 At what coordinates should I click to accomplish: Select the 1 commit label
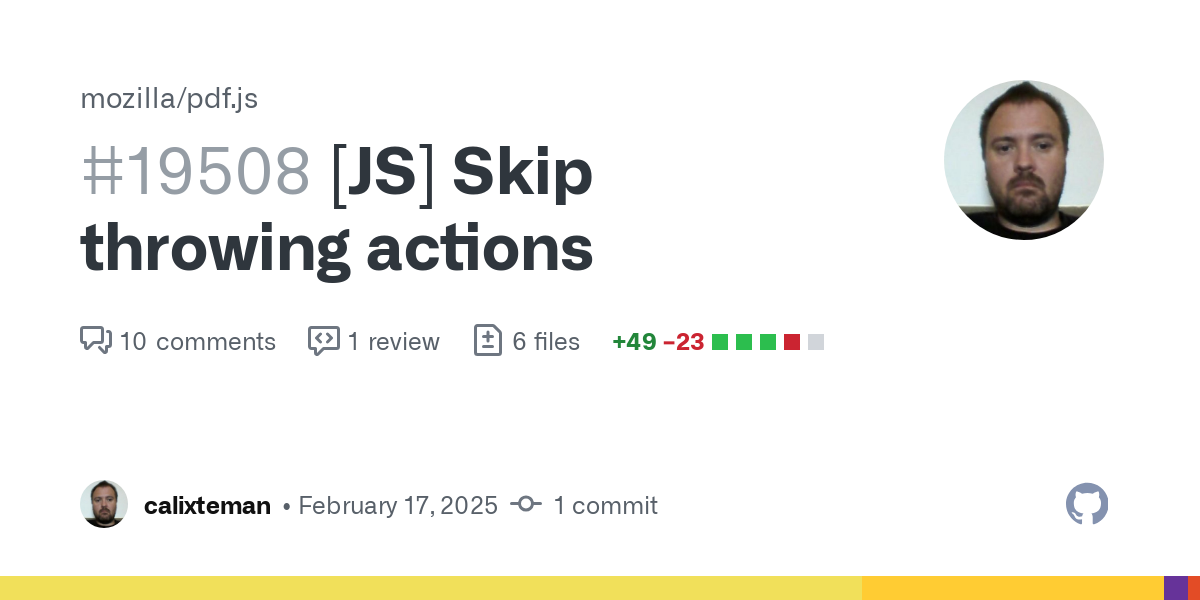click(x=605, y=506)
